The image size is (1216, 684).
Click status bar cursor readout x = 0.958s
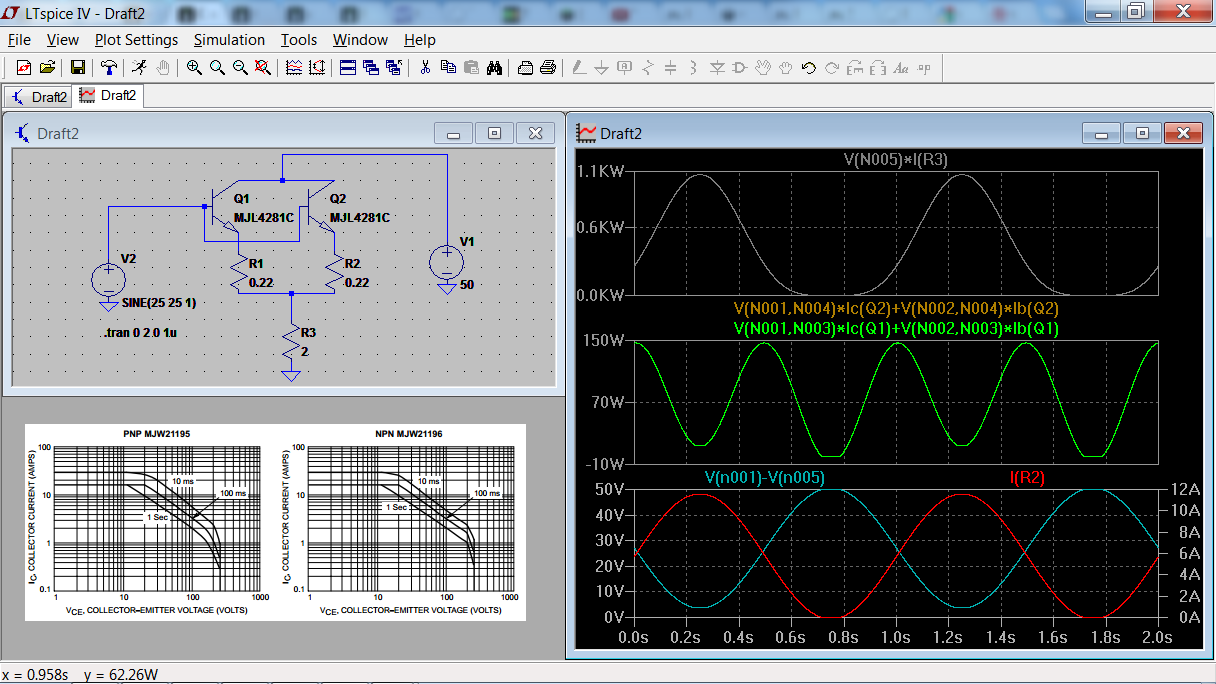(x=35, y=675)
